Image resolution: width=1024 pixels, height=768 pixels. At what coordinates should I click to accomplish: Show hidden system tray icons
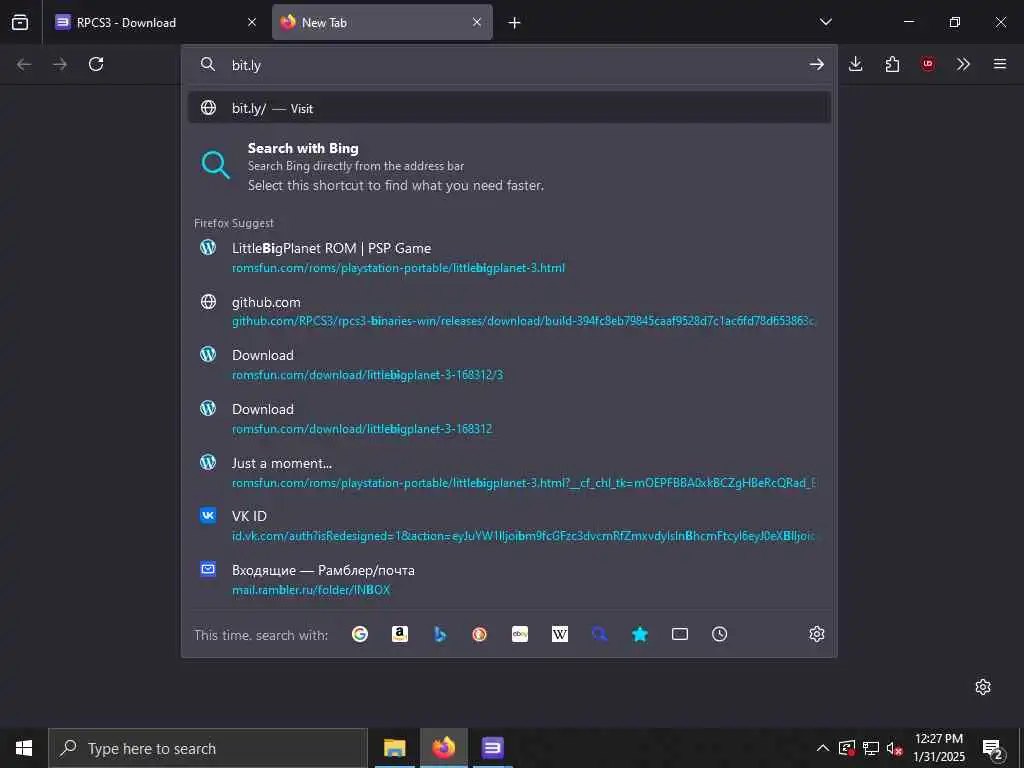pos(823,748)
